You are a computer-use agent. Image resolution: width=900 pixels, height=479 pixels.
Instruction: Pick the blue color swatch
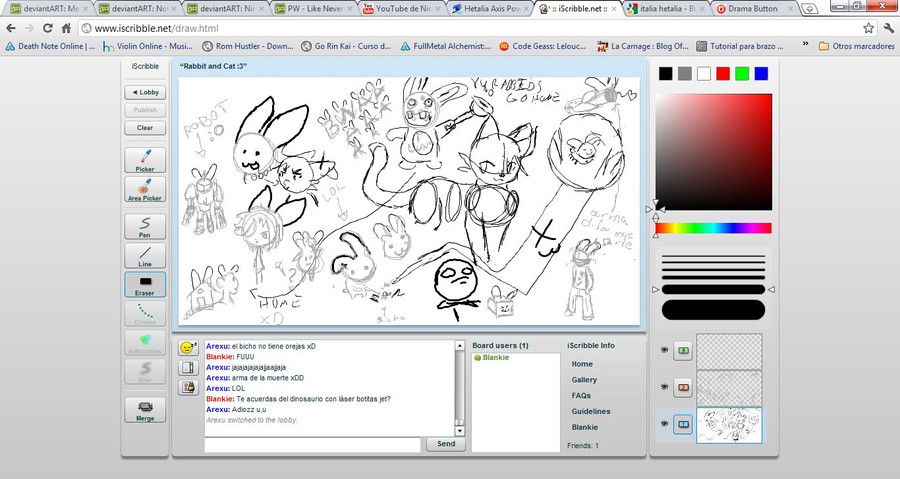tap(761, 73)
